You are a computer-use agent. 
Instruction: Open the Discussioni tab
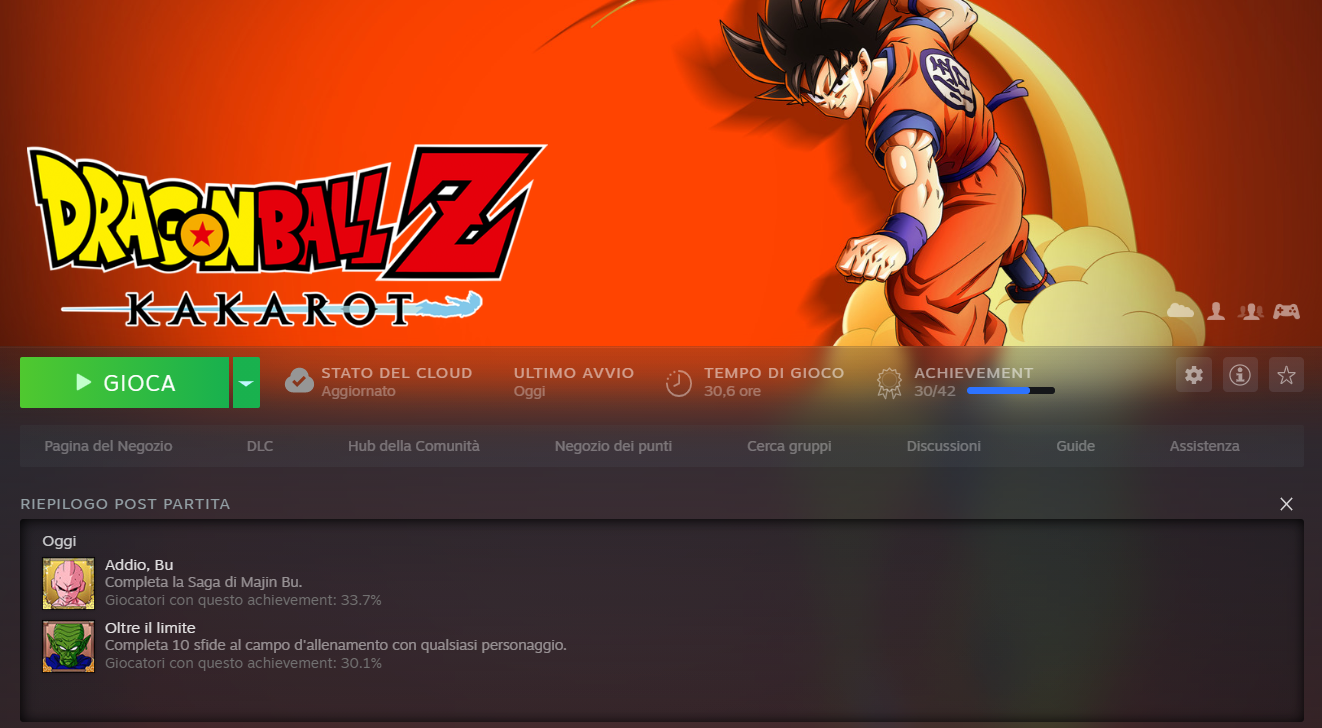944,446
